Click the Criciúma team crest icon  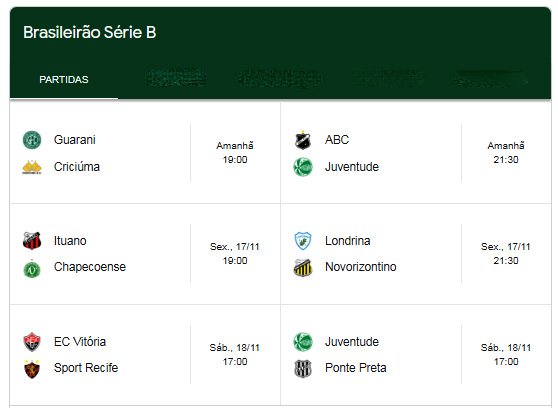(32, 167)
